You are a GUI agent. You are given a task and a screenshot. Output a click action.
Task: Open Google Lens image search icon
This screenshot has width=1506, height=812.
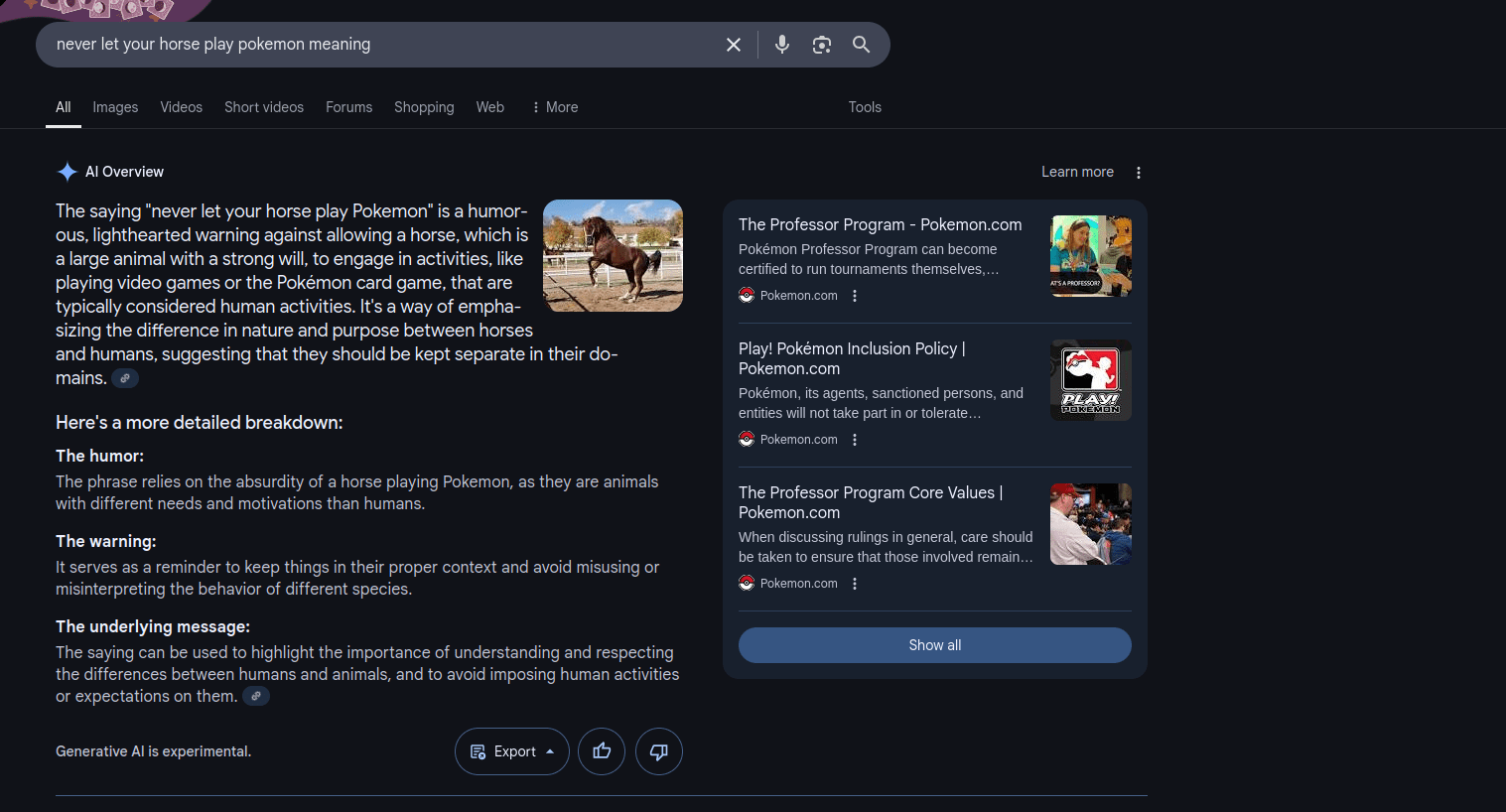pos(821,45)
